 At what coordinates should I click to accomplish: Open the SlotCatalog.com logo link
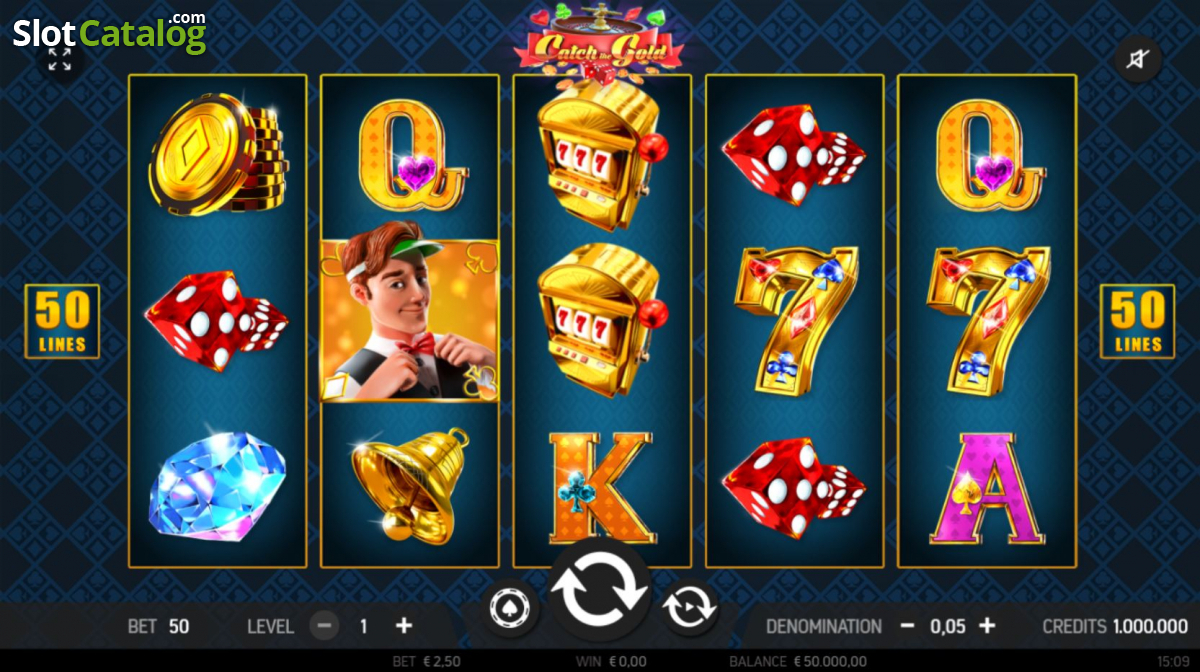[109, 33]
